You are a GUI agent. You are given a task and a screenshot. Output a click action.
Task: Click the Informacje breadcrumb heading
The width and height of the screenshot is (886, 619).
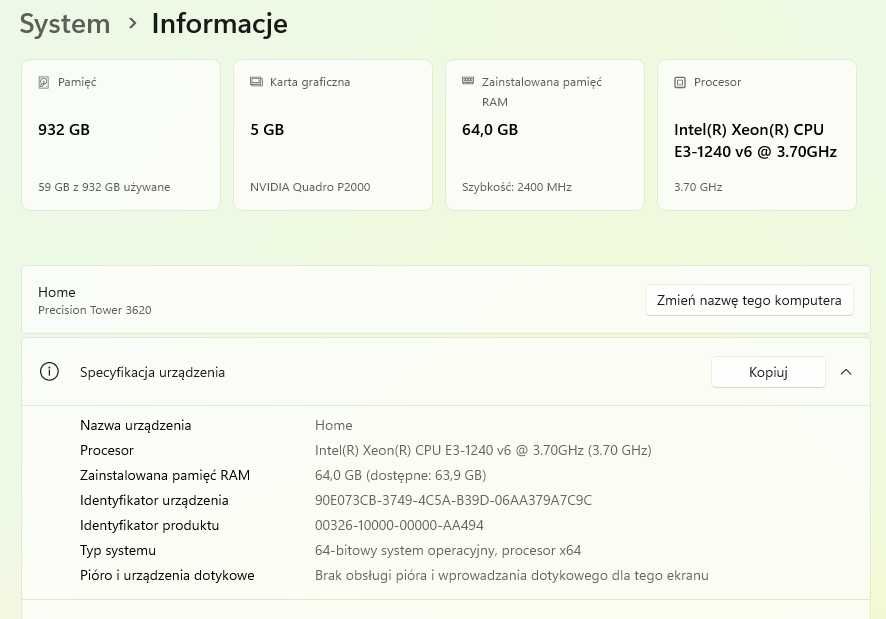[220, 25]
